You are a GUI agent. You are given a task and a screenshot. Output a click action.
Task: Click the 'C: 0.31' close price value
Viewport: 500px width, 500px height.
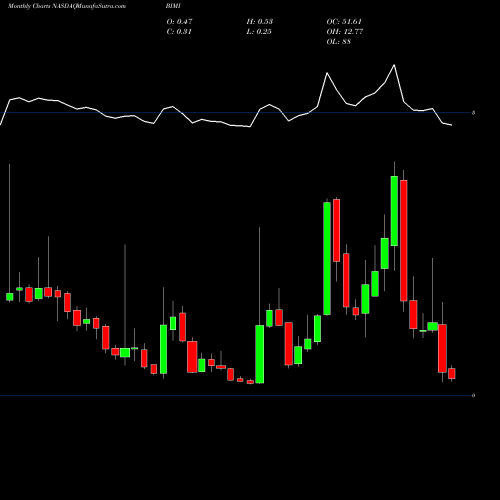[179, 32]
